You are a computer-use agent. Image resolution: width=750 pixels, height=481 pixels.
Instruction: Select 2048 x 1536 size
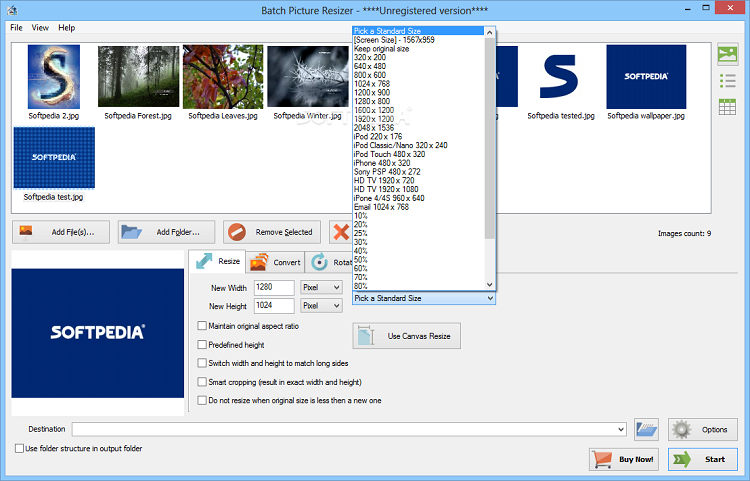click(x=418, y=128)
